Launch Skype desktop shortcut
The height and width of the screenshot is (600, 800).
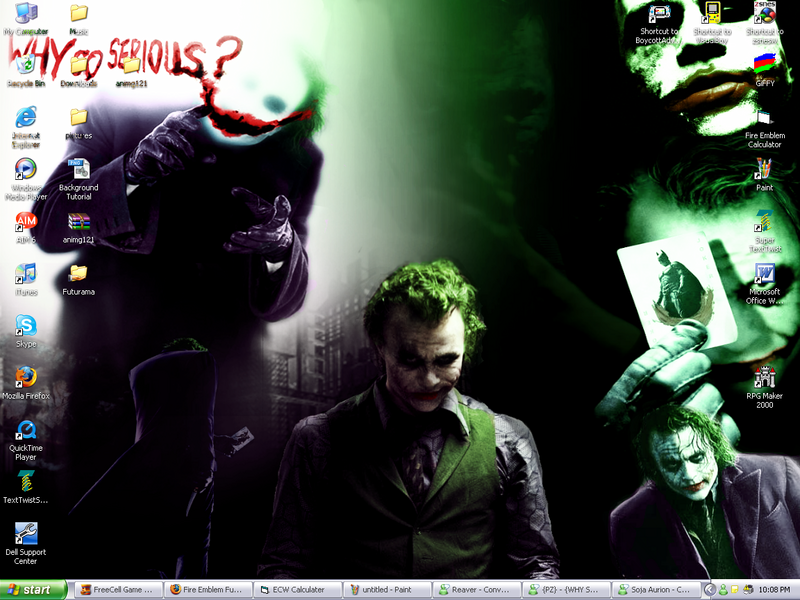(26, 326)
